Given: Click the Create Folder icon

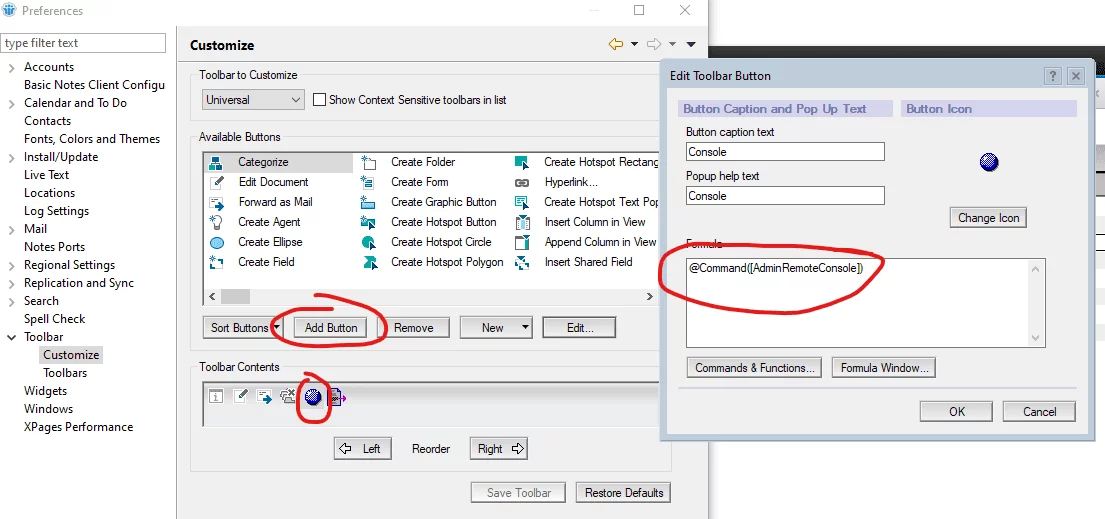Looking at the screenshot, I should pyautogui.click(x=370, y=162).
